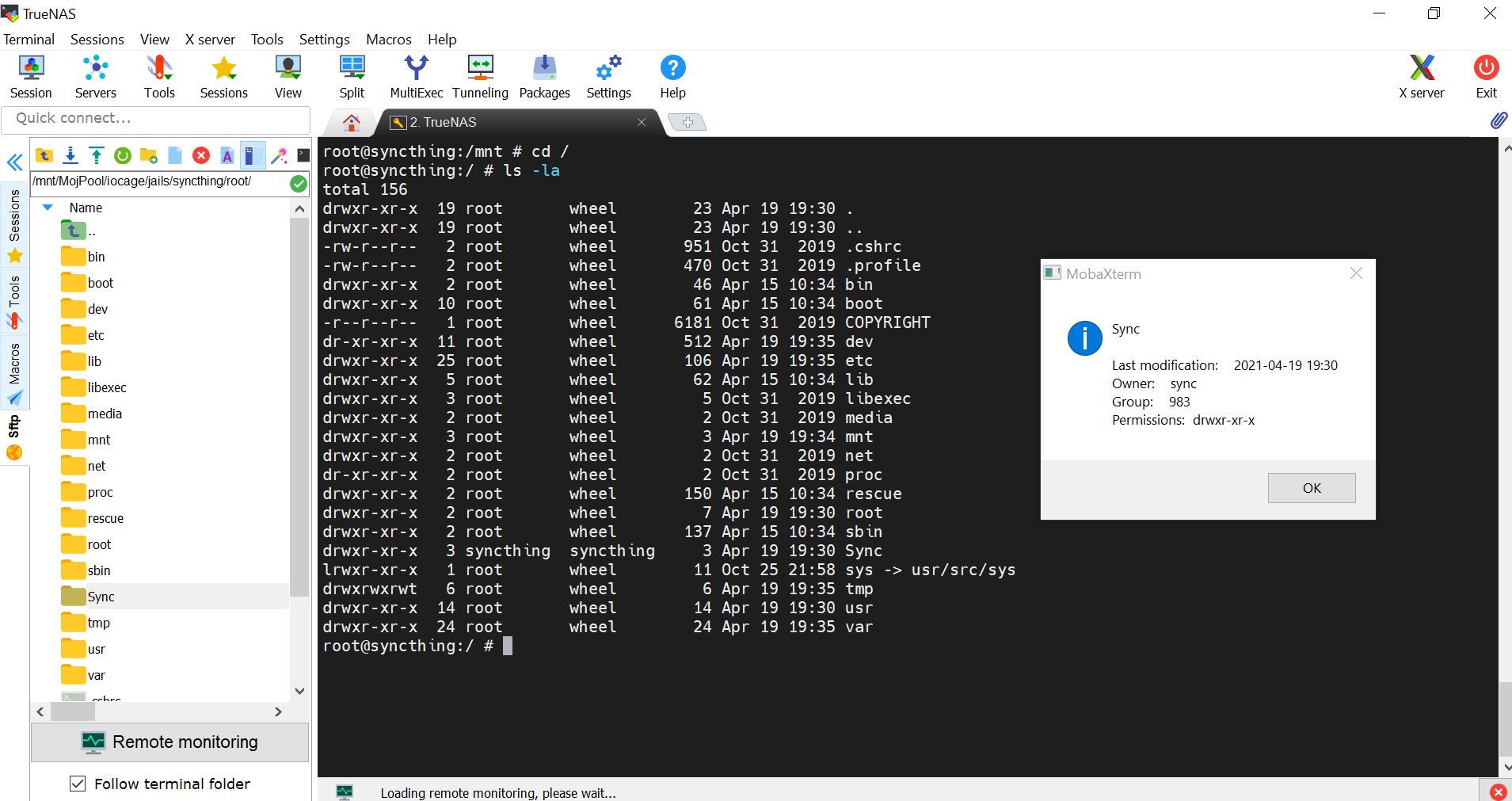This screenshot has width=1512, height=801.
Task: Select the 'Sync' folder in file list
Action: tap(101, 597)
